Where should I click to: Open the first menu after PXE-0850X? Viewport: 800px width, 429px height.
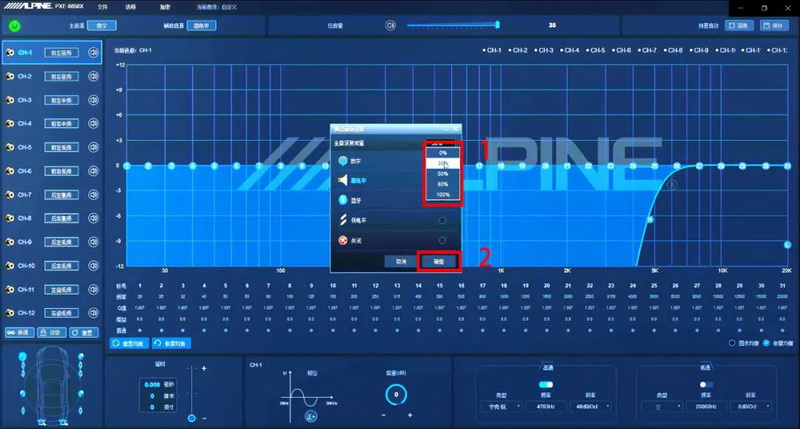click(x=103, y=7)
